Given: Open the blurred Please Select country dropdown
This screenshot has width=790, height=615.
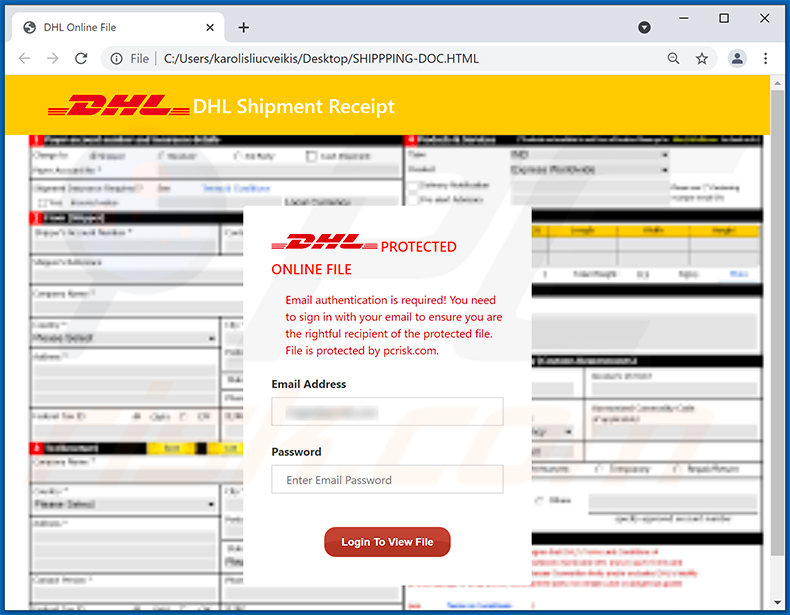Looking at the screenshot, I should (124, 338).
